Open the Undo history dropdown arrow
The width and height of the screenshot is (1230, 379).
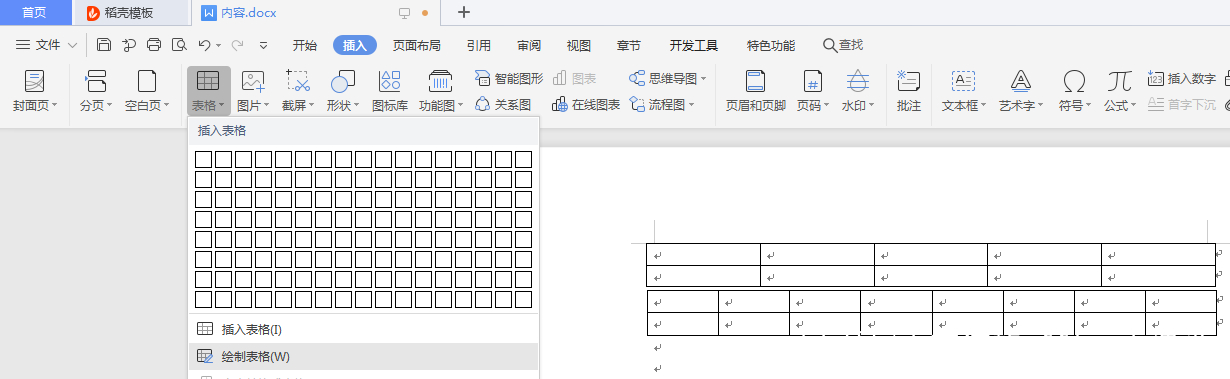218,45
